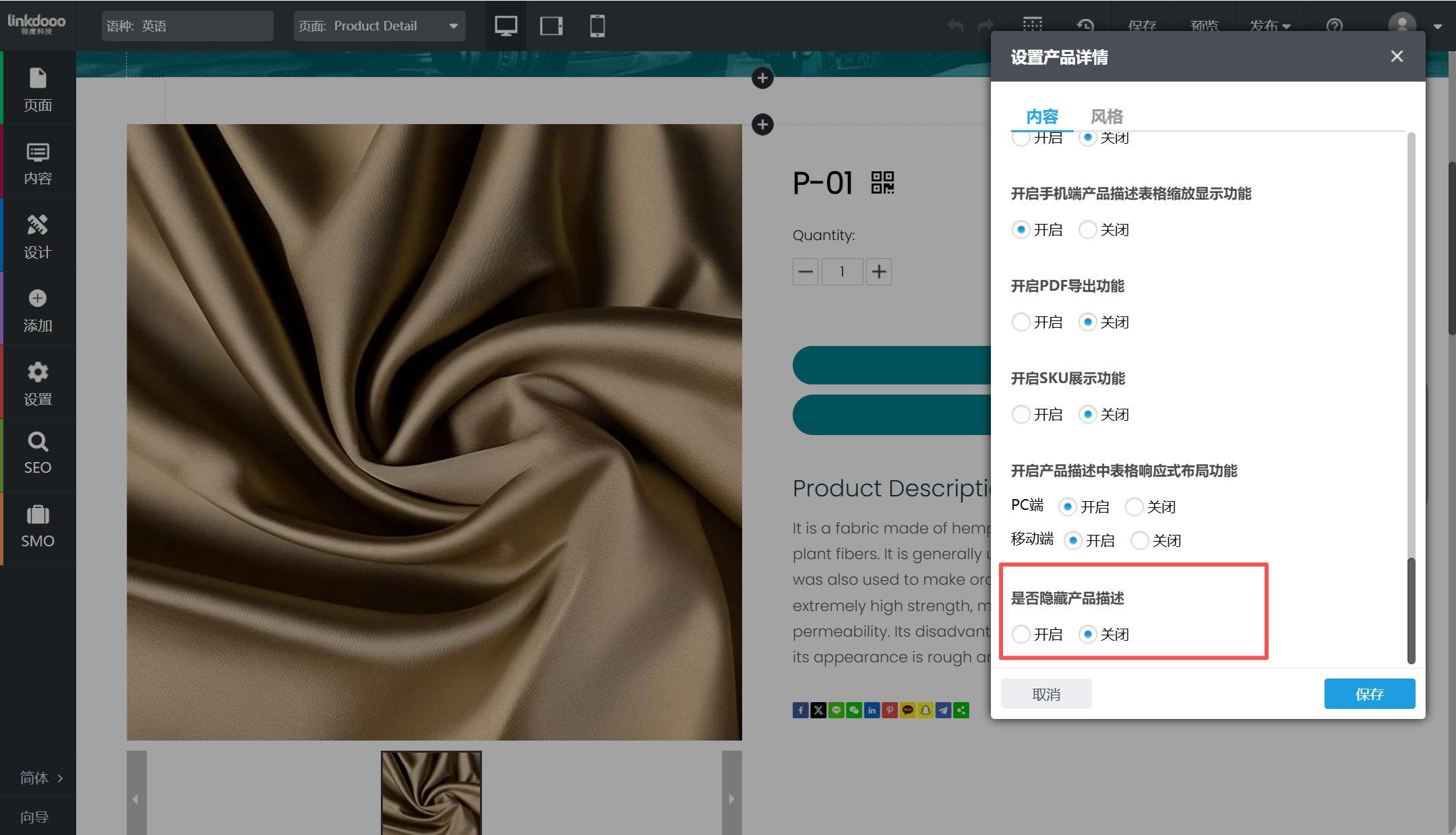Image resolution: width=1456 pixels, height=835 pixels.
Task: Open the user account dropdown arrow
Action: tap(1438, 26)
